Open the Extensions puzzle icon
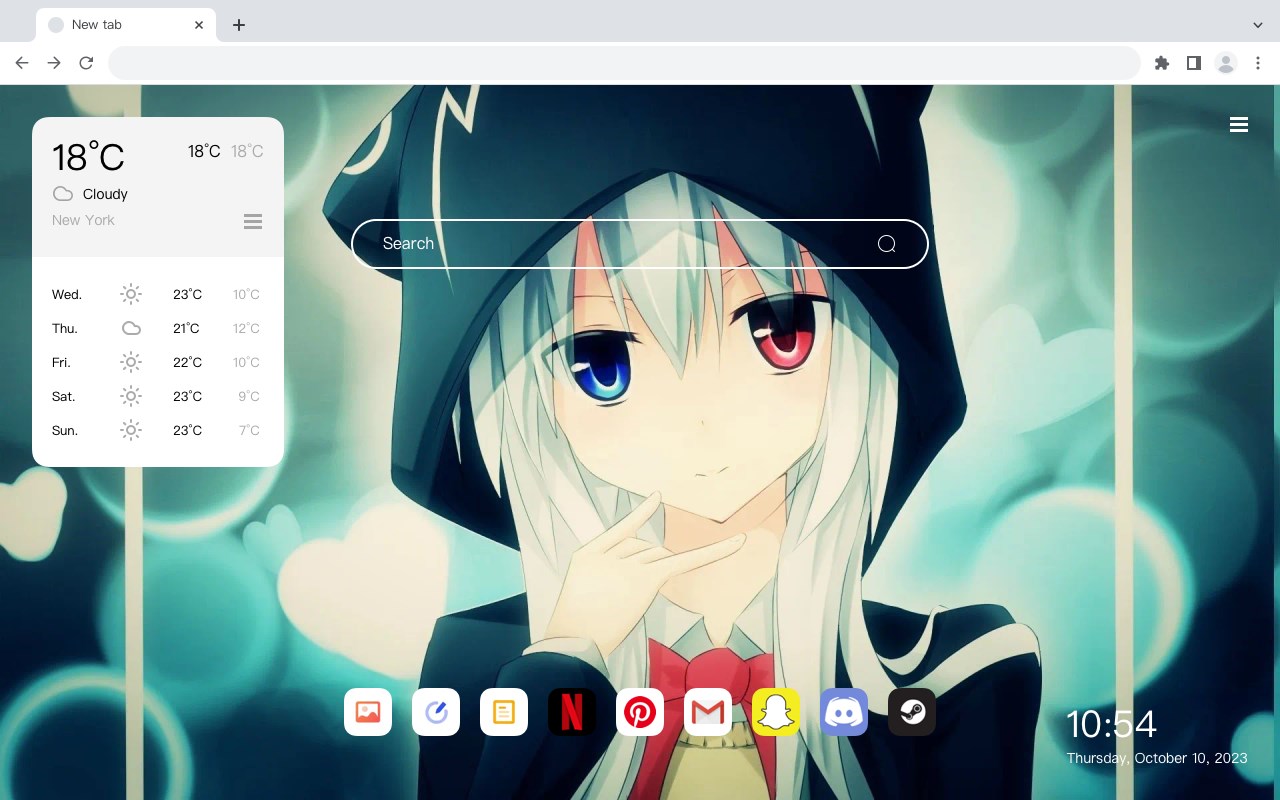Viewport: 1280px width, 800px height. click(x=1162, y=63)
